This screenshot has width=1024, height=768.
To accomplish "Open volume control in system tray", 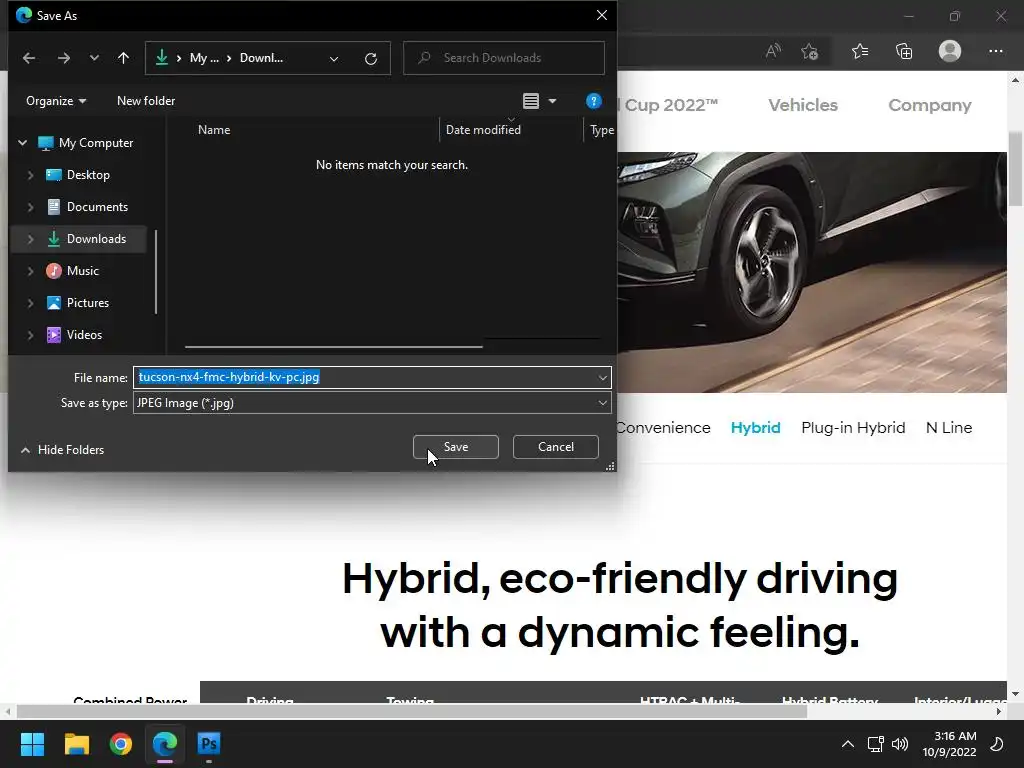I will tap(900, 744).
